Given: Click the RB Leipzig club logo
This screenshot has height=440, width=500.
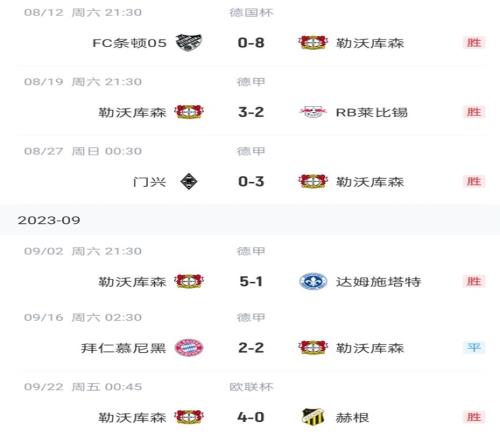Looking at the screenshot, I should click(x=312, y=112).
